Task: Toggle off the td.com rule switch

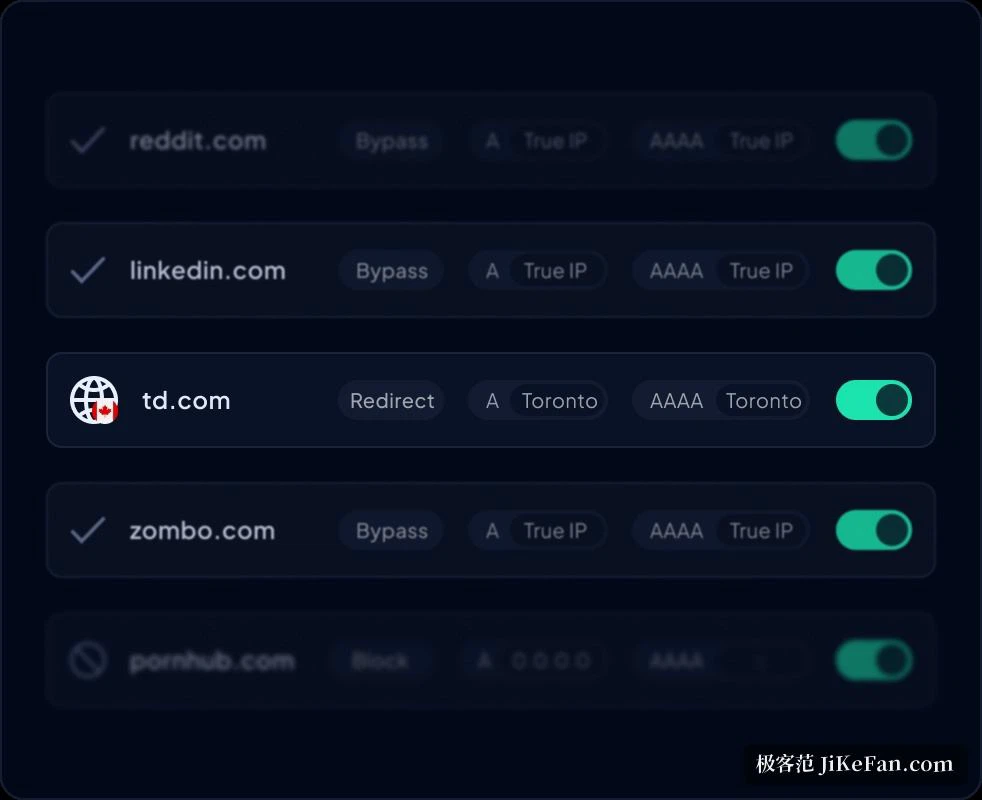Action: coord(874,400)
